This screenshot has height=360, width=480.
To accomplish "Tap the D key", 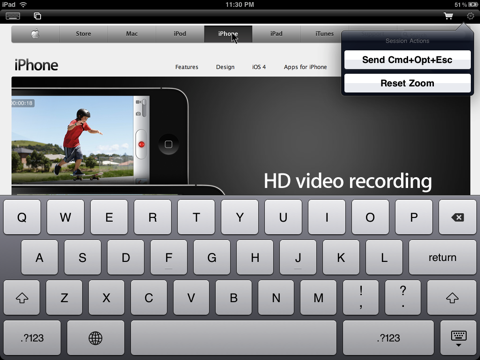I will tap(126, 257).
